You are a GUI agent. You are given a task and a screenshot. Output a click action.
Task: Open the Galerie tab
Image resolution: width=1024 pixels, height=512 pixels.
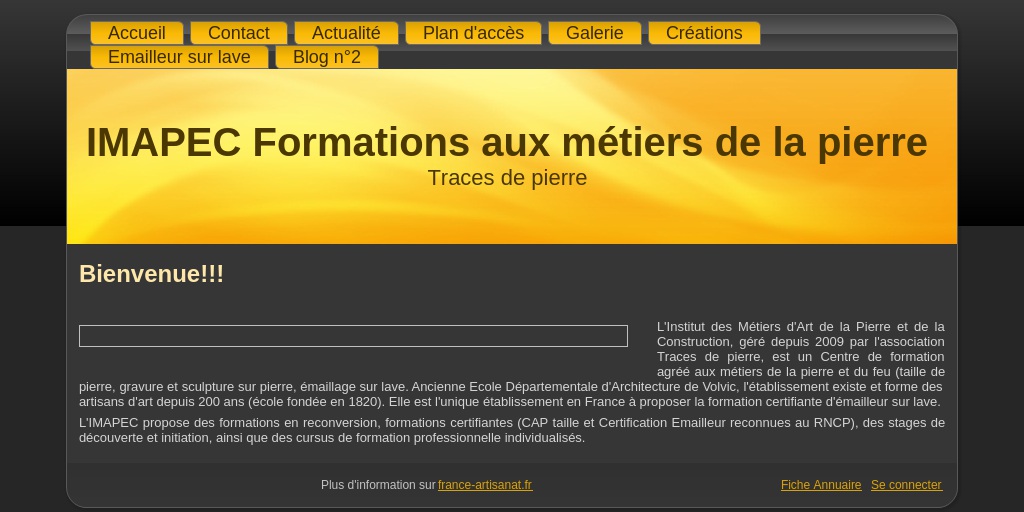click(594, 33)
